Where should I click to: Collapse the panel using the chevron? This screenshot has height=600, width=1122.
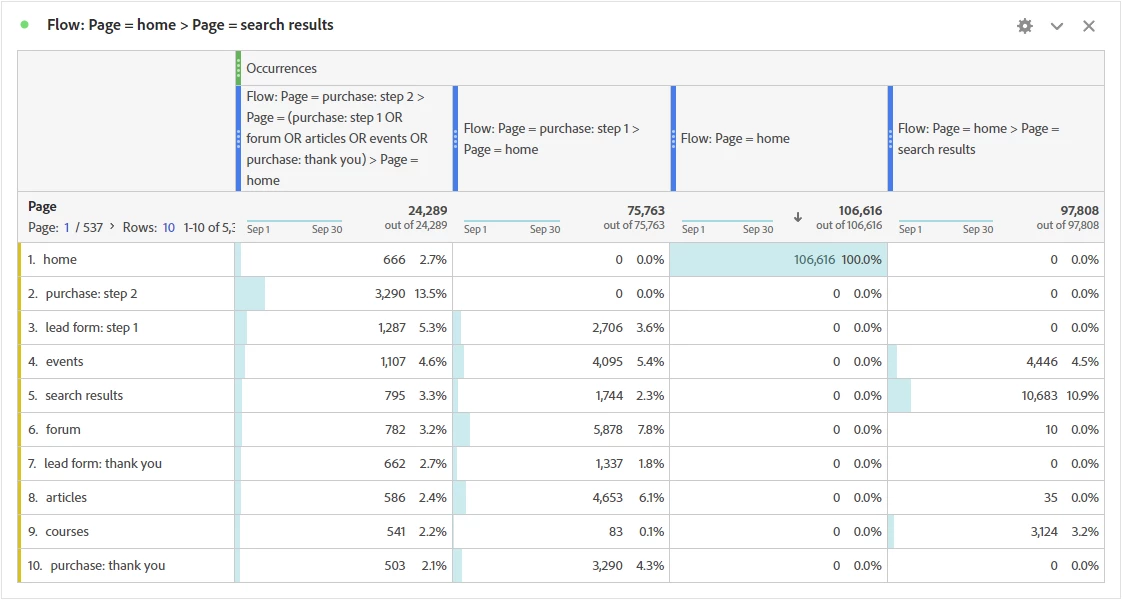pyautogui.click(x=1057, y=26)
